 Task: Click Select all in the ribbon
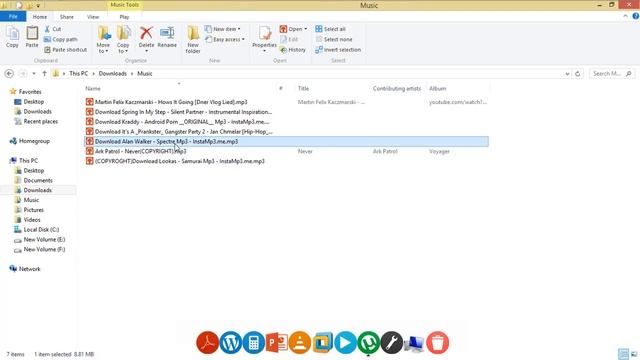(x=330, y=29)
